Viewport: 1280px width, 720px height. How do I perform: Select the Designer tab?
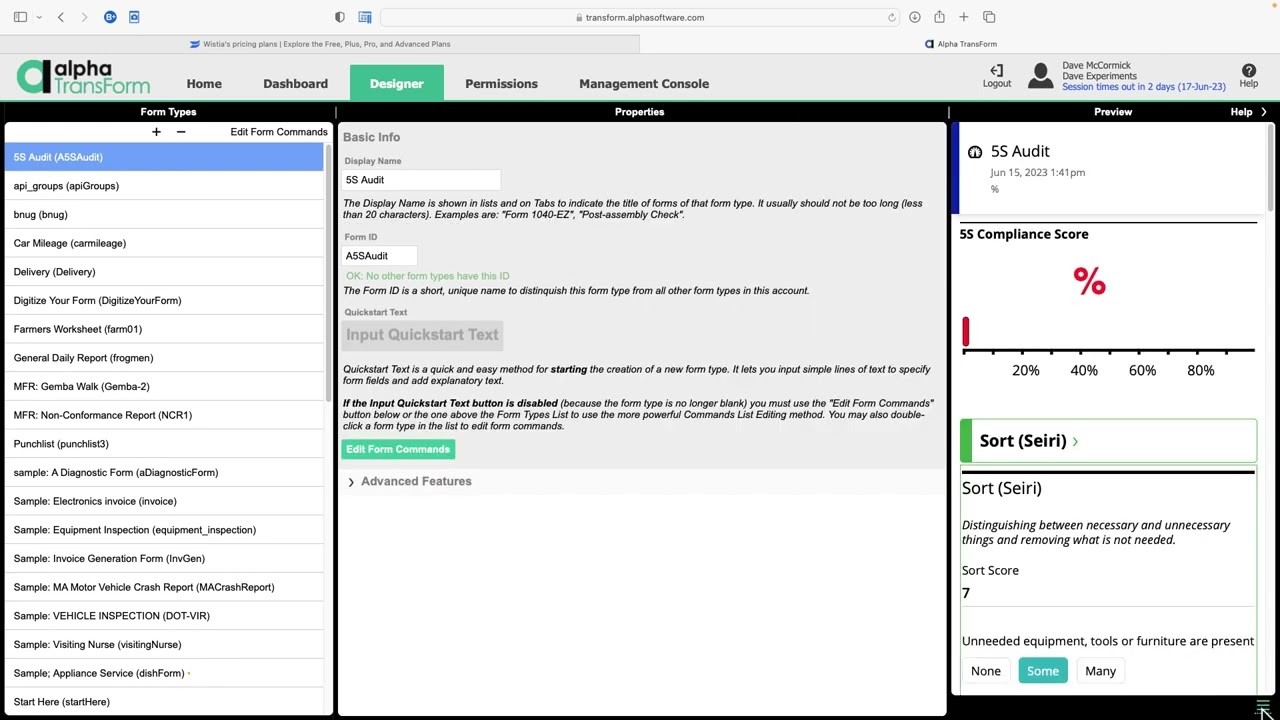(397, 84)
